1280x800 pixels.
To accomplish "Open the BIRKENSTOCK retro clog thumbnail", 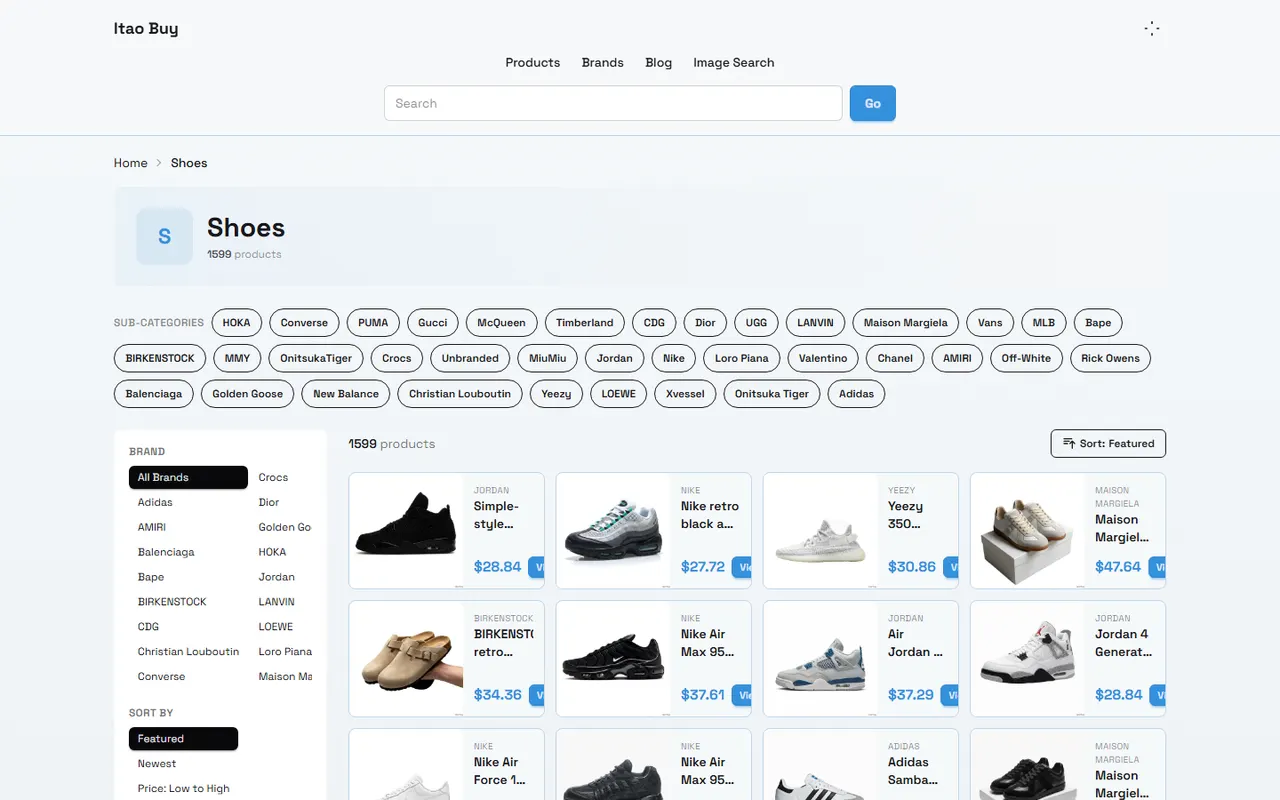I will (x=406, y=658).
